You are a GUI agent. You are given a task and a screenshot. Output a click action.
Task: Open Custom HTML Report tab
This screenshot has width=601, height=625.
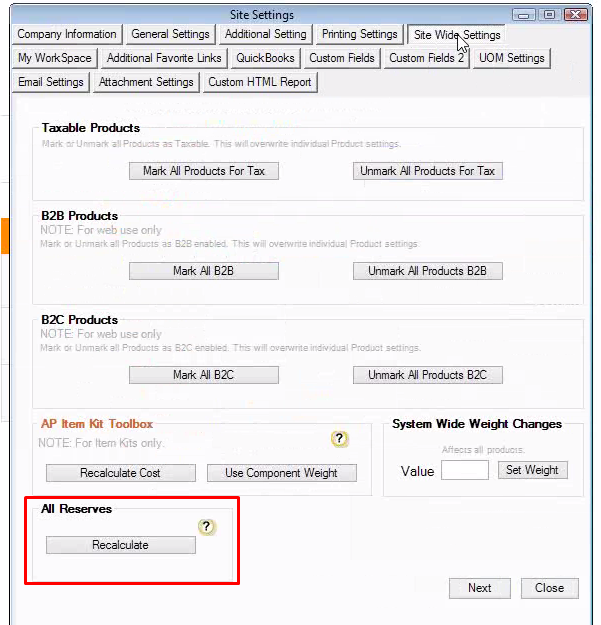click(261, 82)
